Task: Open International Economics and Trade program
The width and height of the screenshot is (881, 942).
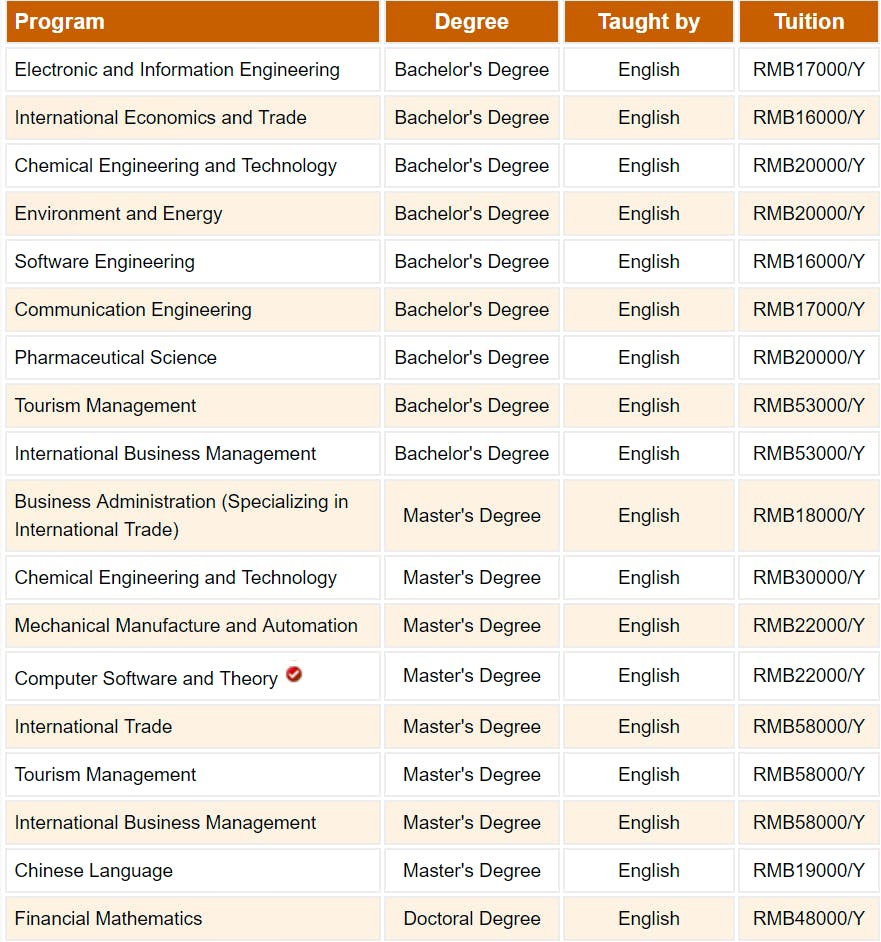Action: [x=160, y=118]
